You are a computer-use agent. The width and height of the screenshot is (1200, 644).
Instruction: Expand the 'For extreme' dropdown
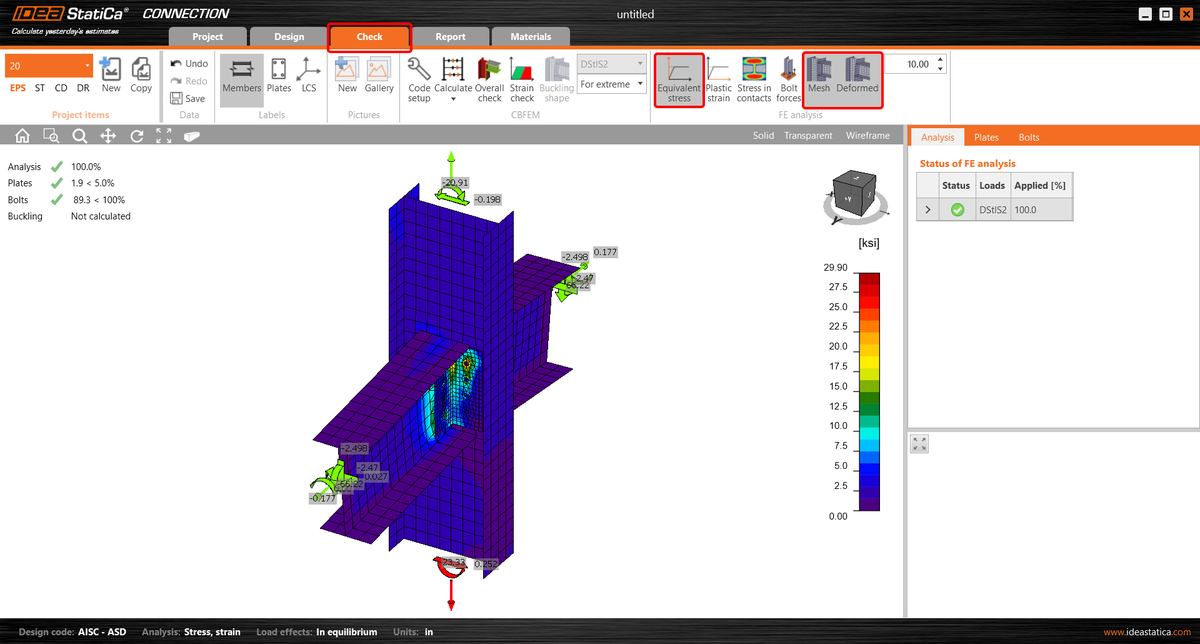click(x=611, y=84)
